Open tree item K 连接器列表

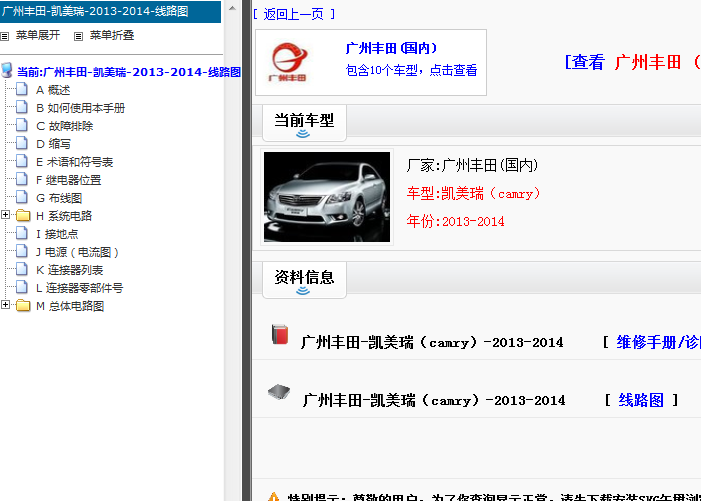69,270
